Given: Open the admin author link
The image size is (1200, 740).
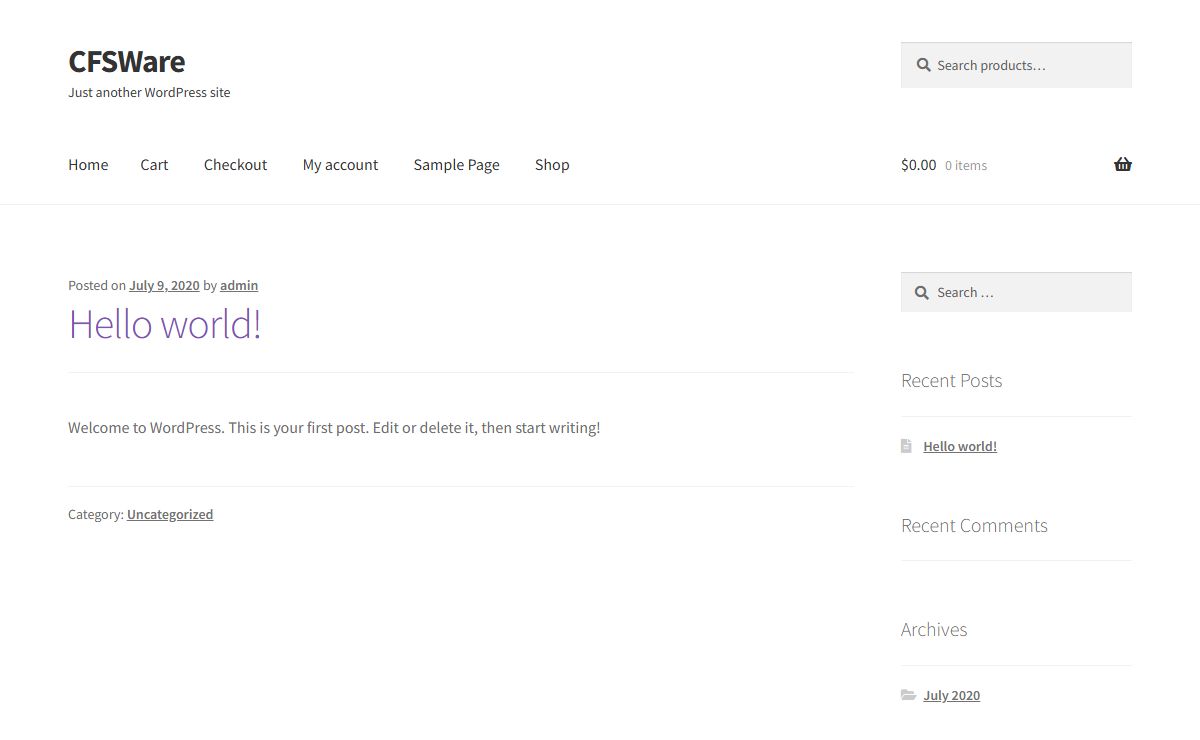Looking at the screenshot, I should pyautogui.click(x=239, y=285).
